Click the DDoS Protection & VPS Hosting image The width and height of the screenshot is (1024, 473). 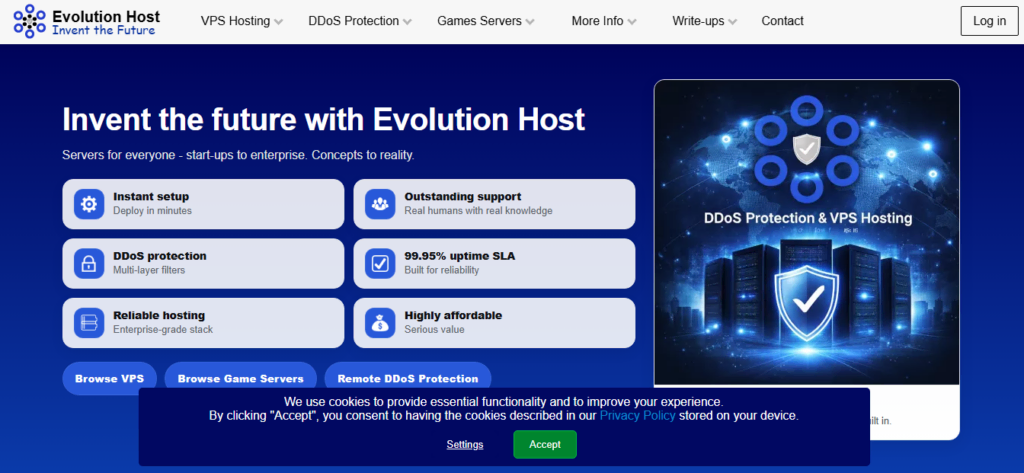point(807,232)
